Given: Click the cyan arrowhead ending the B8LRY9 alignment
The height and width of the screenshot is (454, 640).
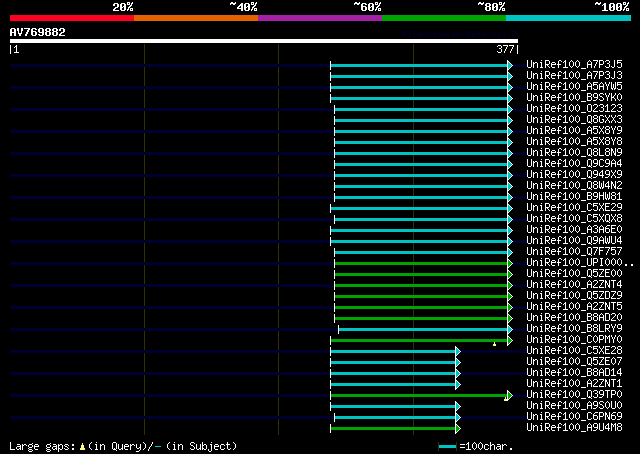Looking at the screenshot, I should coord(510,329).
